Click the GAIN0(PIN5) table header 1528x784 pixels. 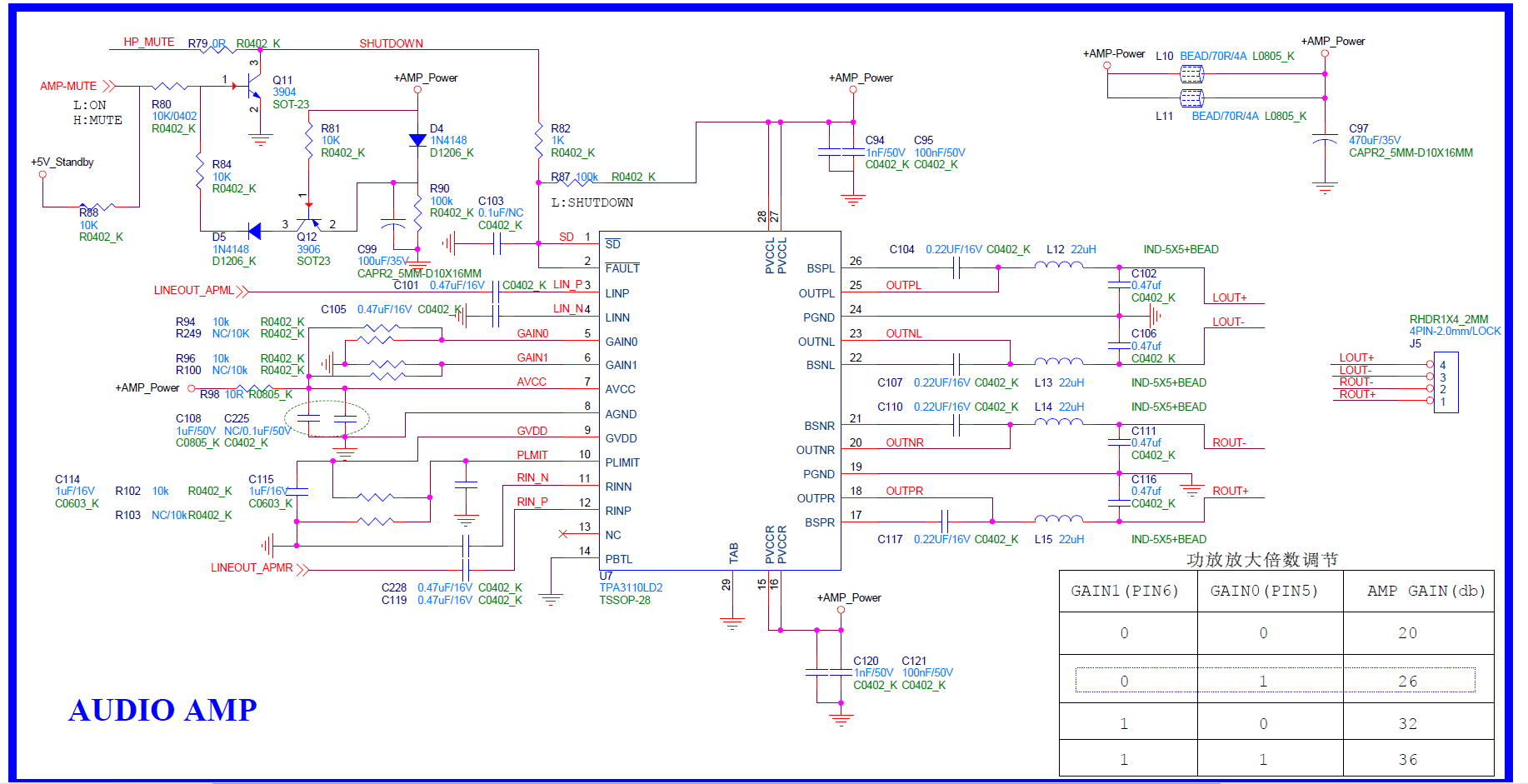pos(1264,591)
